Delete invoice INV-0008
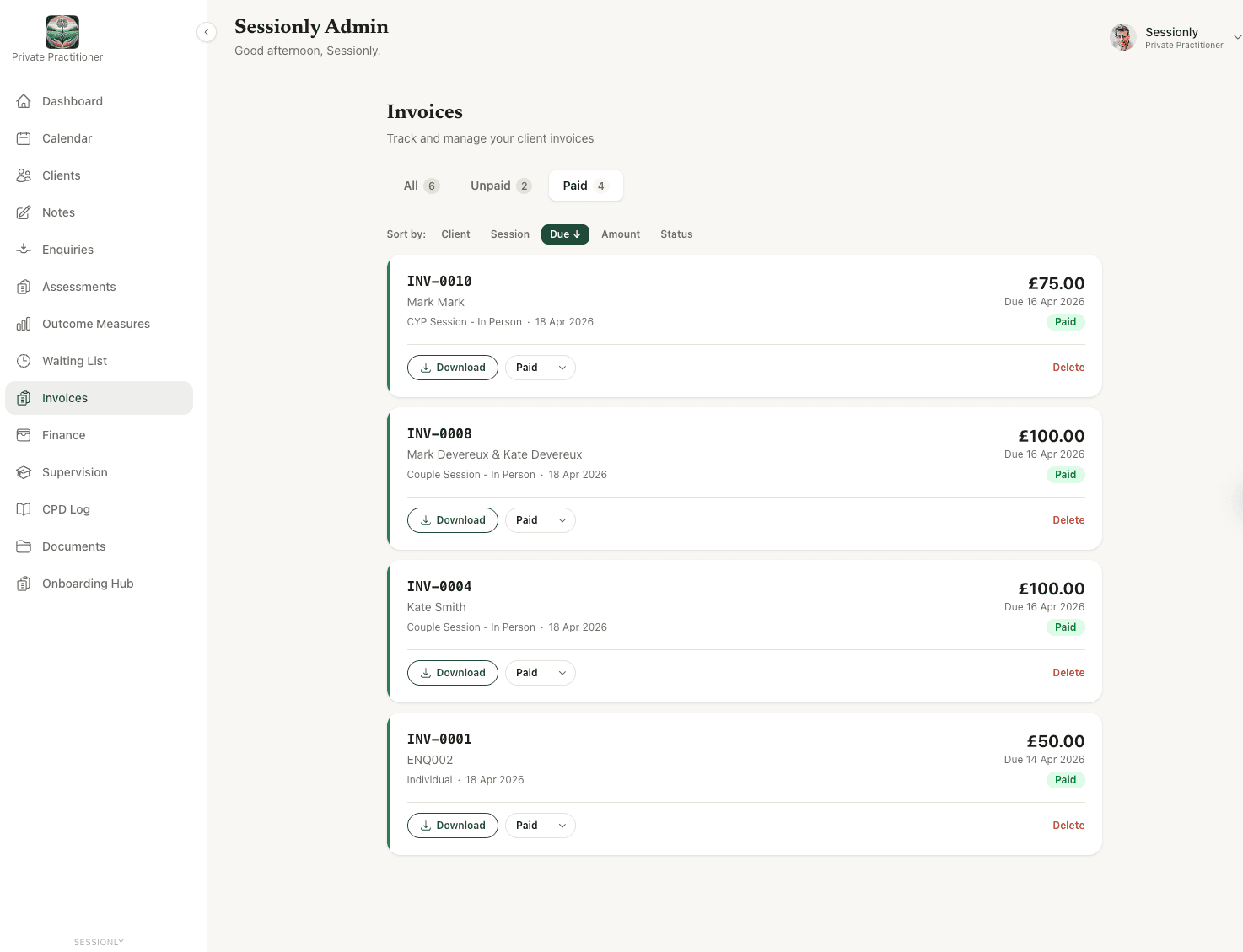The image size is (1243, 952). [x=1068, y=520]
